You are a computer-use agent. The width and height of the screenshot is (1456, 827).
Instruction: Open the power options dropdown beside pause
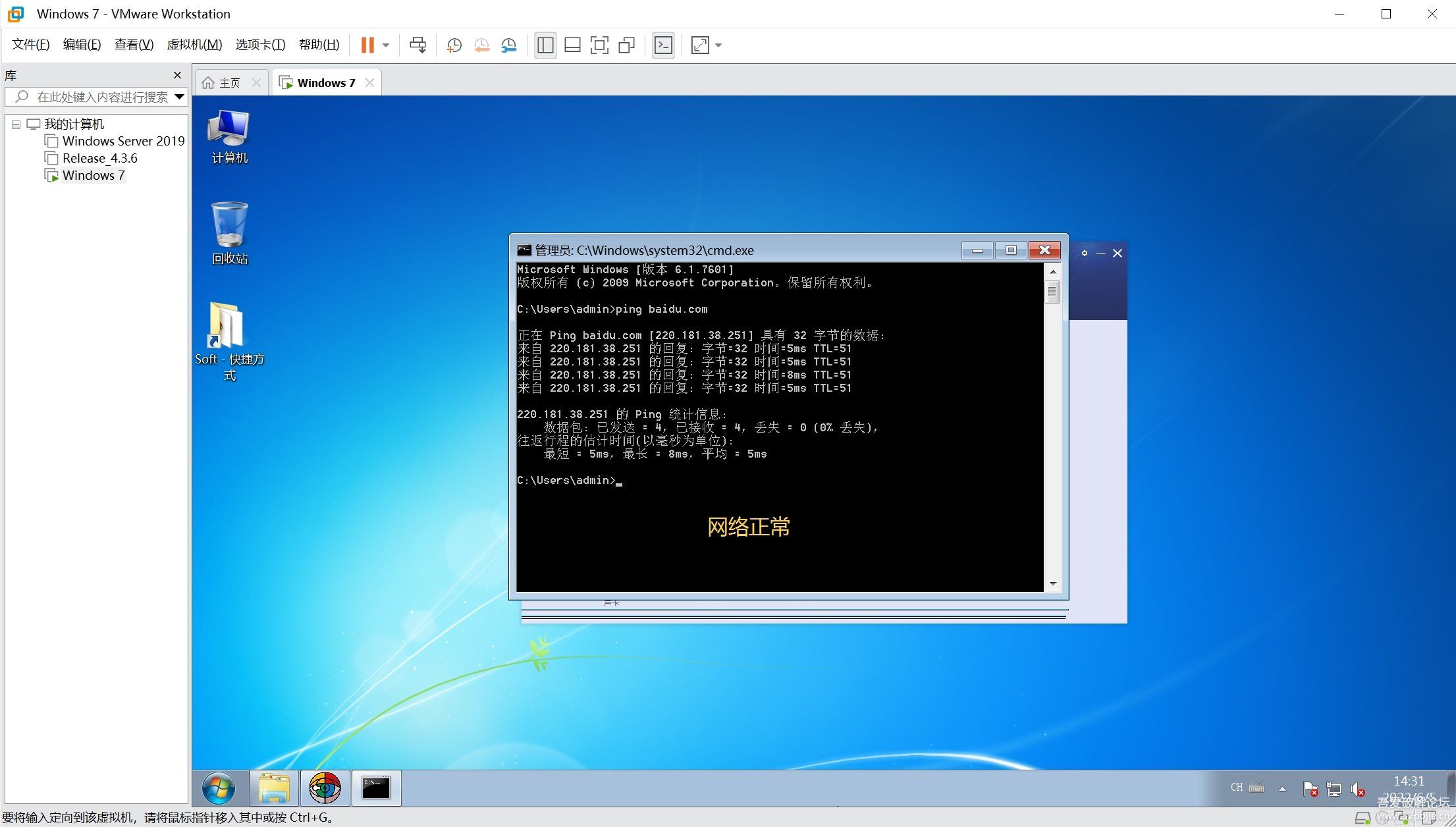[386, 45]
